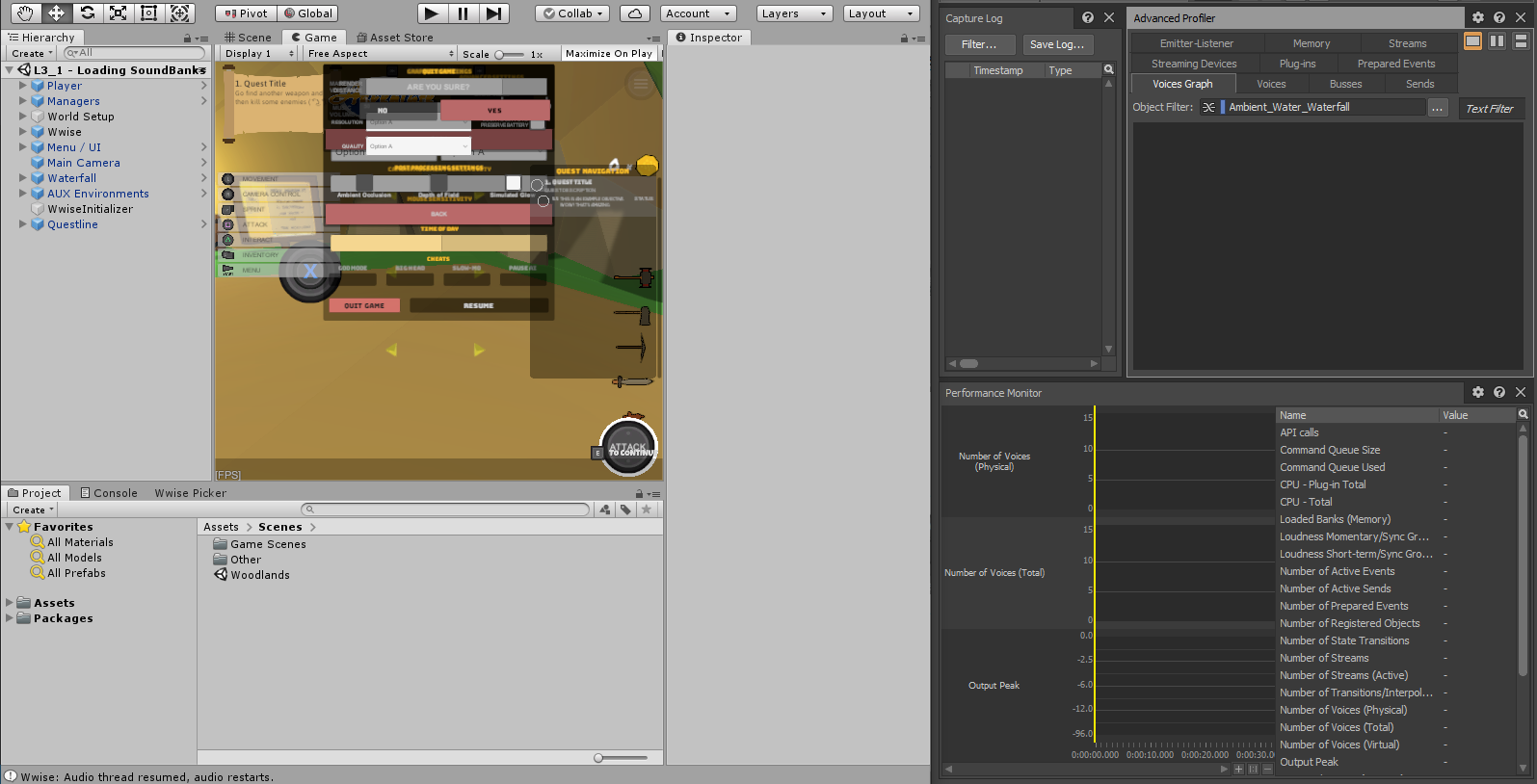This screenshot has height=784, width=1537.
Task: Open the Busses tab in Advanced Profiler
Action: [x=1345, y=85]
